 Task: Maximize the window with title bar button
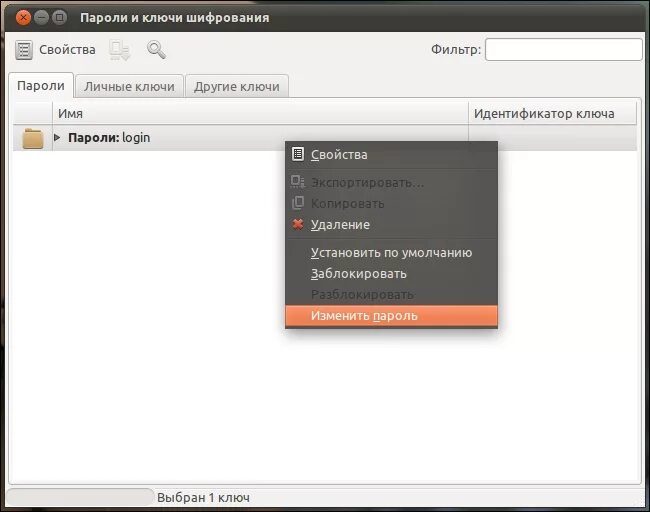click(x=60, y=17)
